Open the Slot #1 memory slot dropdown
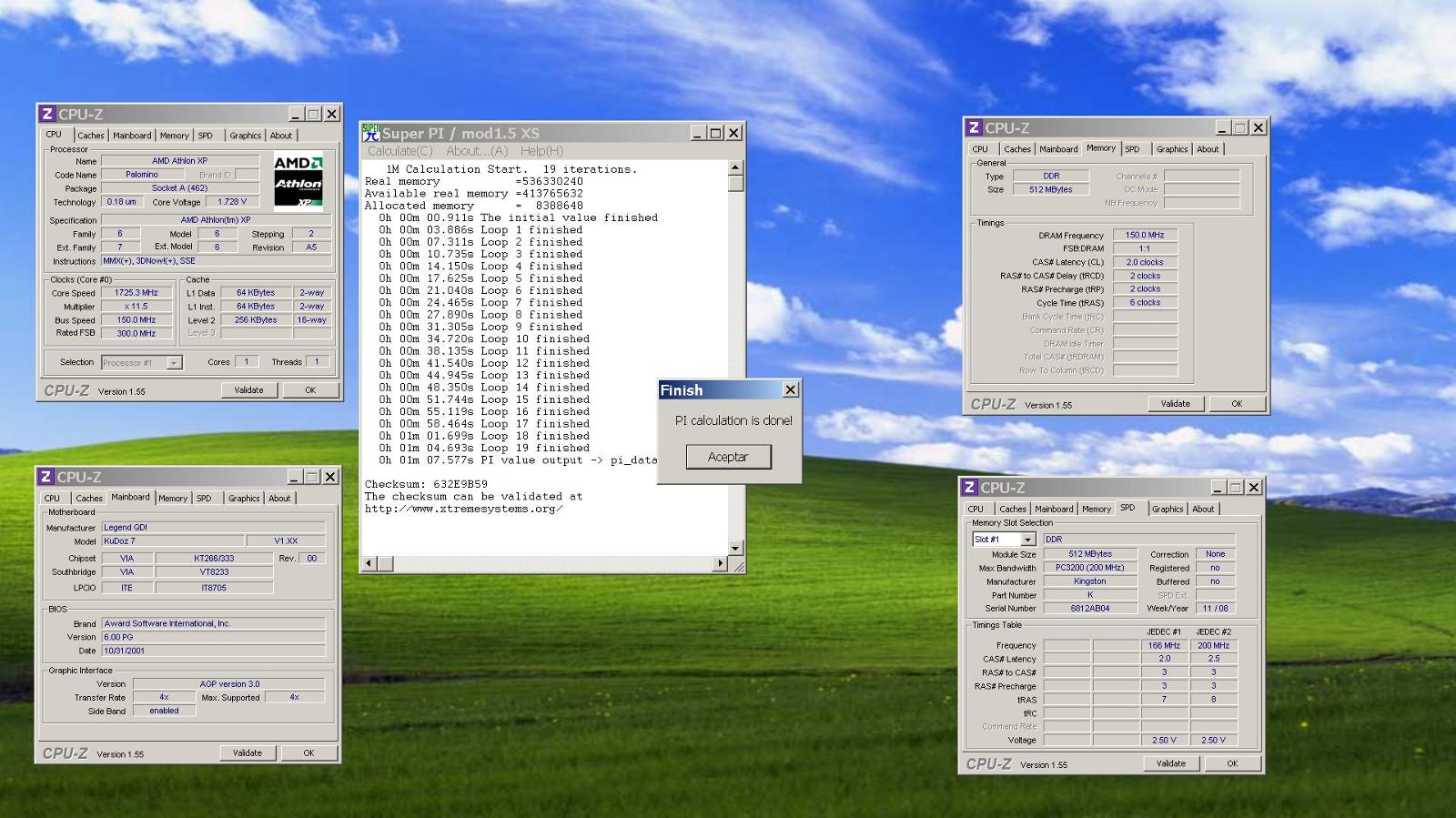Viewport: 1456px width, 818px height. pos(1027,540)
